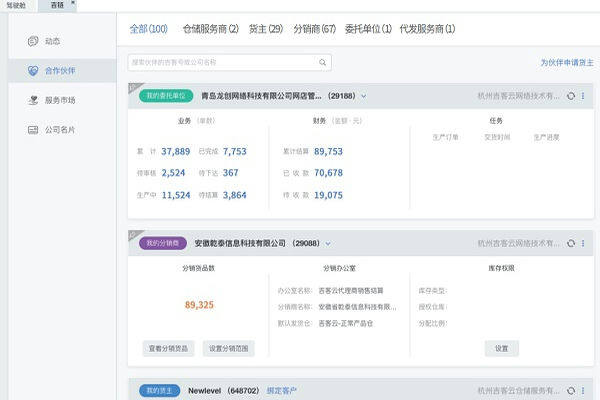Click the Newlevel (648702) name

(223, 391)
